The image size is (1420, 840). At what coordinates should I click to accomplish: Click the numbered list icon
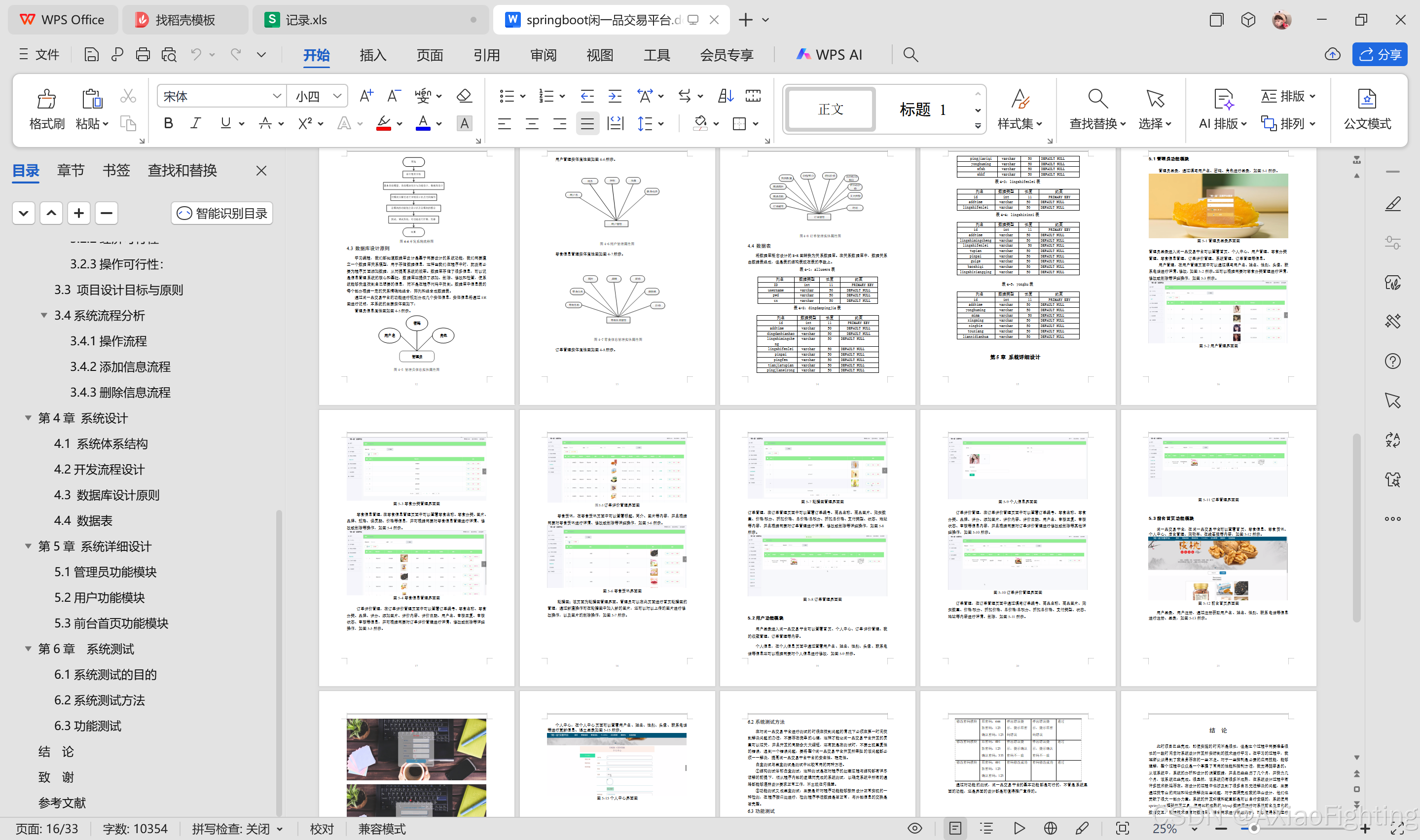click(546, 96)
